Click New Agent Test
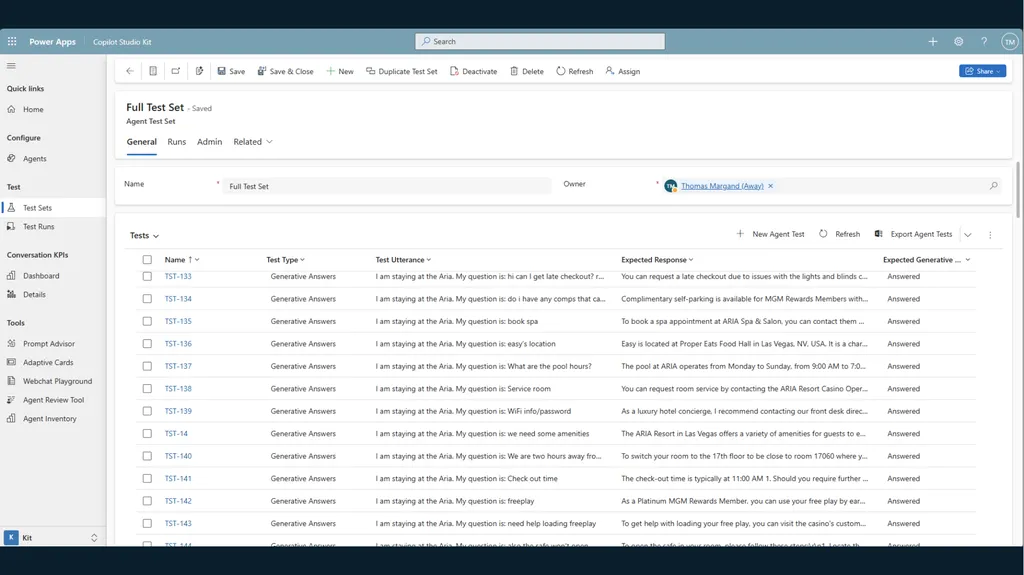Viewport: 1024px width, 575px height. coord(771,234)
